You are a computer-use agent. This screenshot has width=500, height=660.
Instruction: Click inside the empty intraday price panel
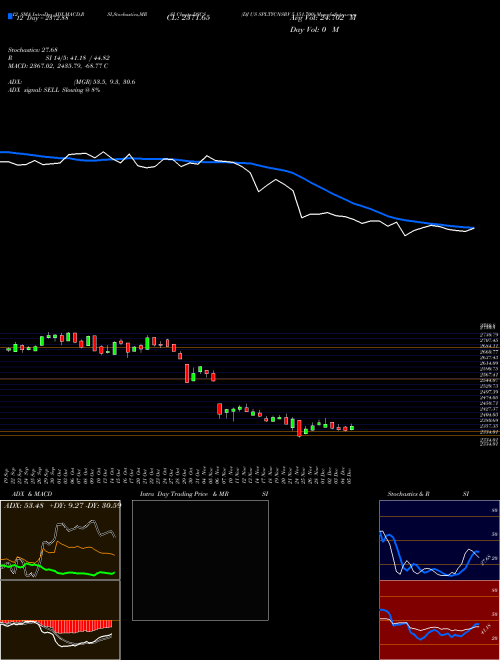coord(200,560)
